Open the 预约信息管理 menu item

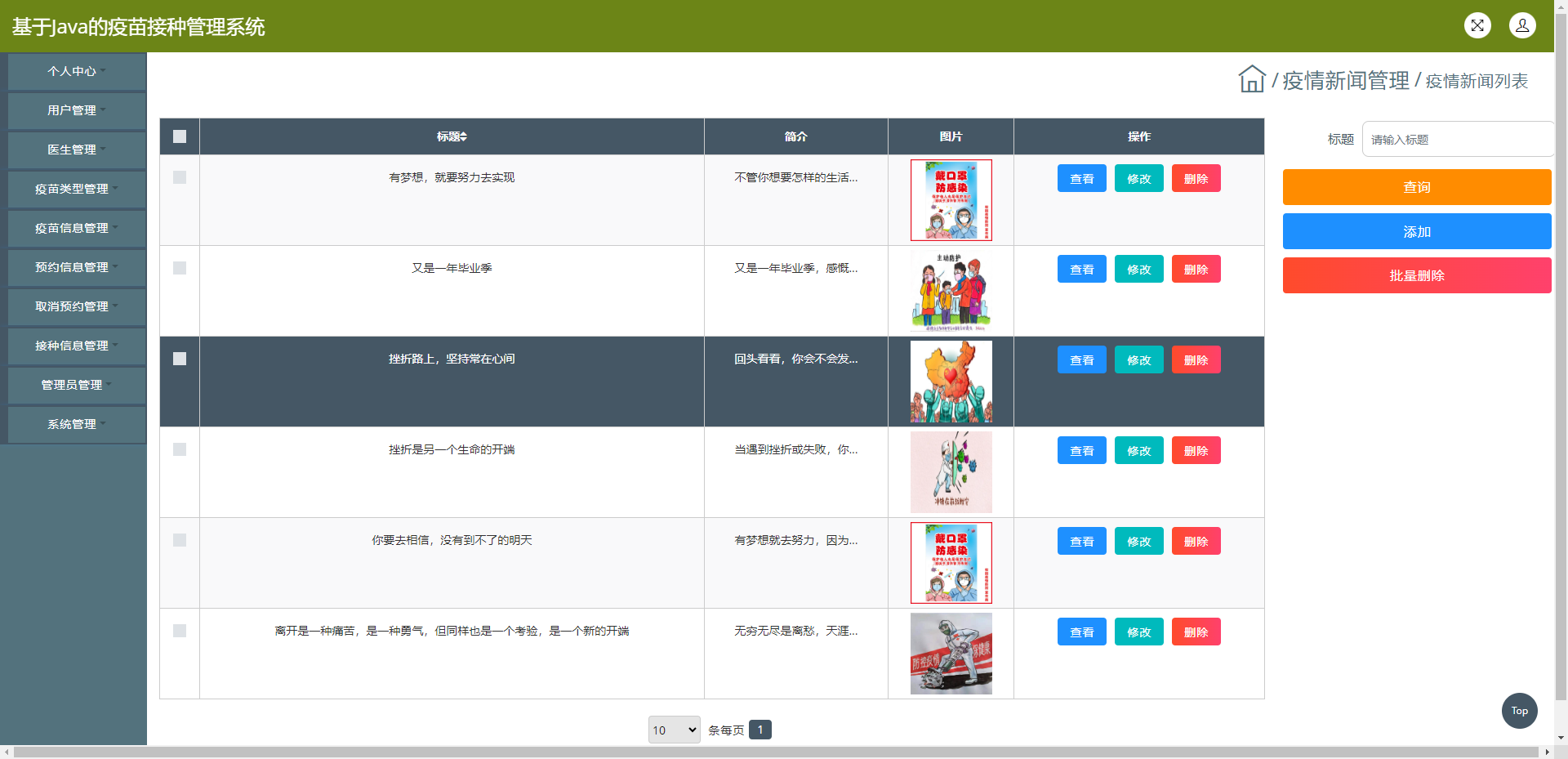pyautogui.click(x=73, y=267)
